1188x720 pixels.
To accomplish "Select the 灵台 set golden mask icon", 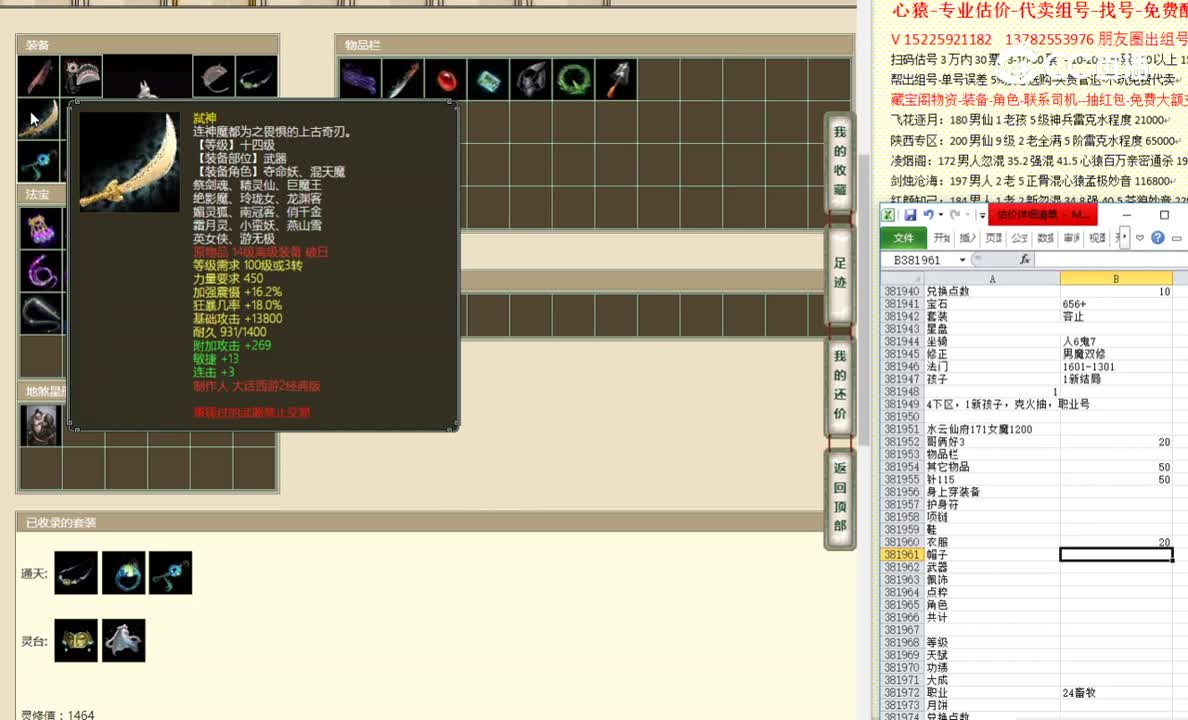I will click(x=77, y=640).
